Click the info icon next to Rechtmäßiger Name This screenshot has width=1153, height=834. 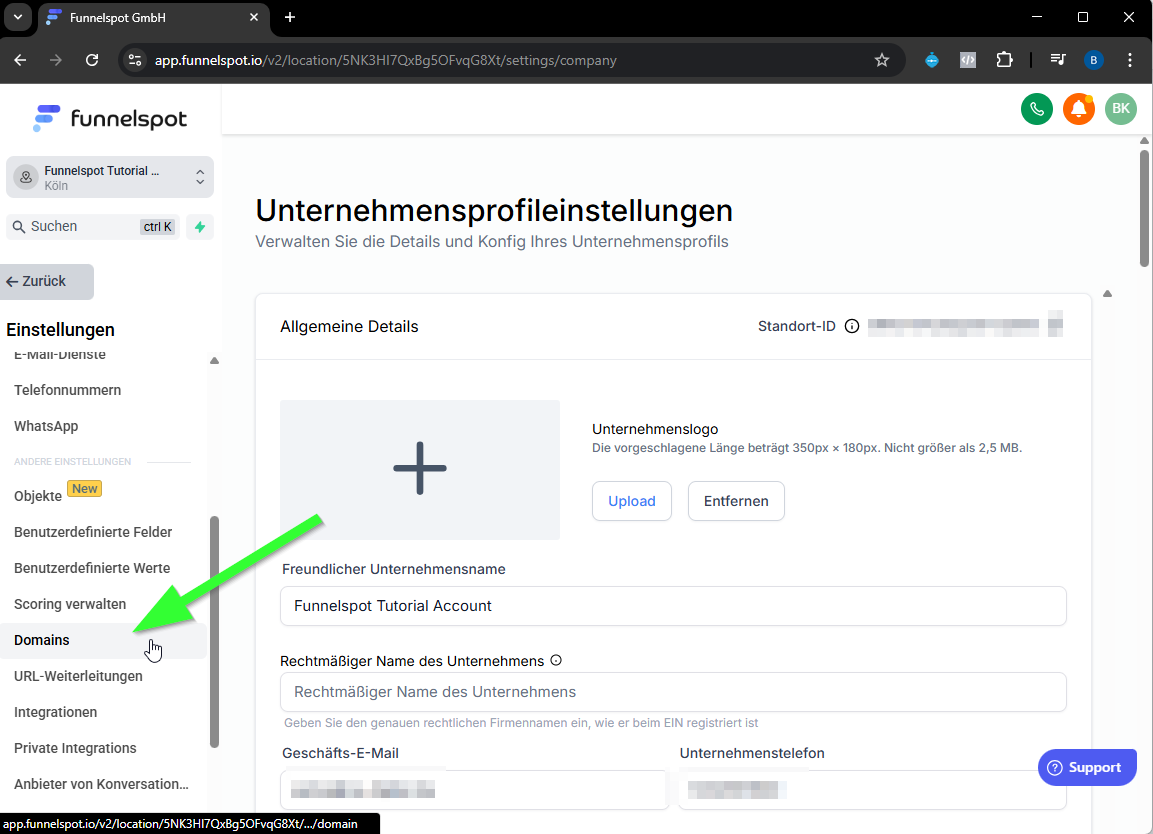[x=556, y=660]
